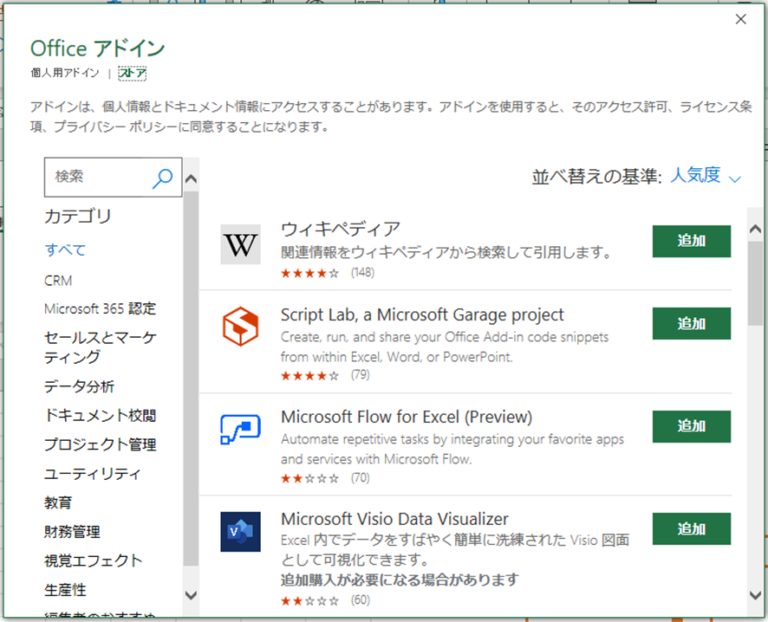Viewport: 768px width, 622px height.
Task: Open the Script Lab title link
Action: 422,314
